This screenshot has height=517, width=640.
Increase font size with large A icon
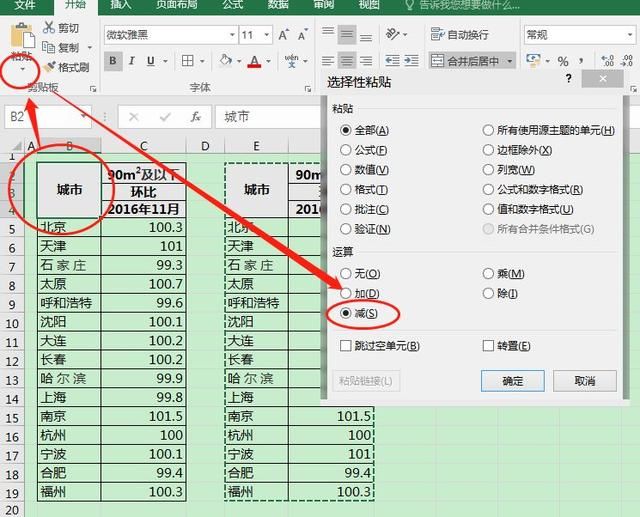click(283, 35)
